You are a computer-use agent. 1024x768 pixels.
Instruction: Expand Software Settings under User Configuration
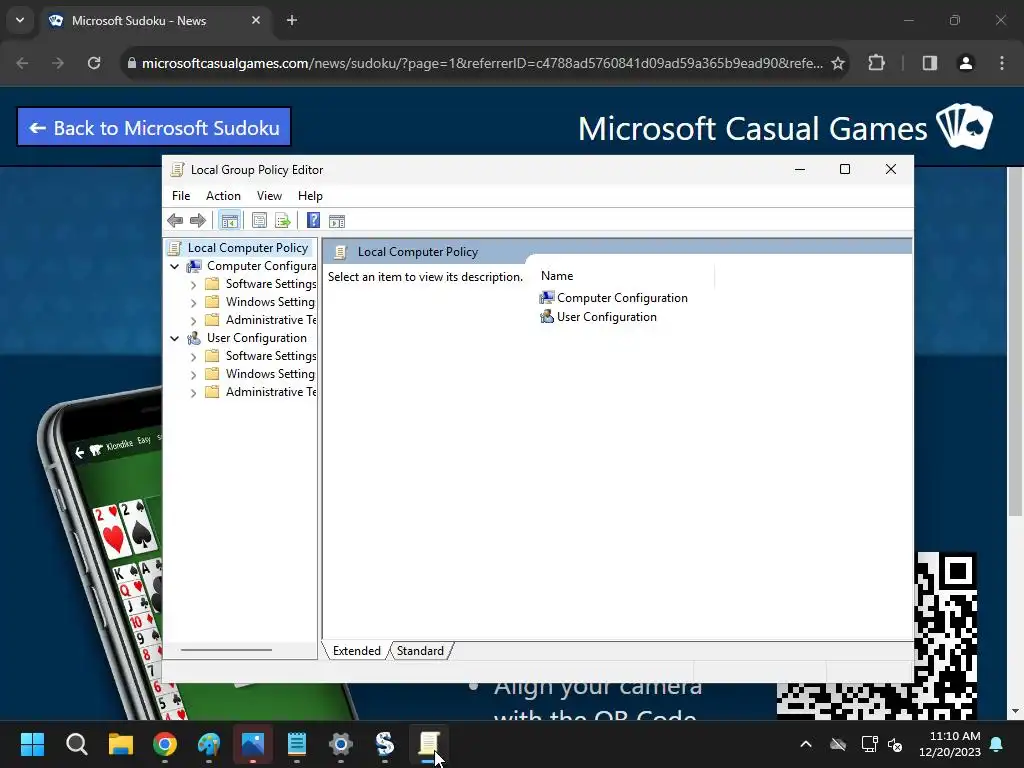[193, 357]
